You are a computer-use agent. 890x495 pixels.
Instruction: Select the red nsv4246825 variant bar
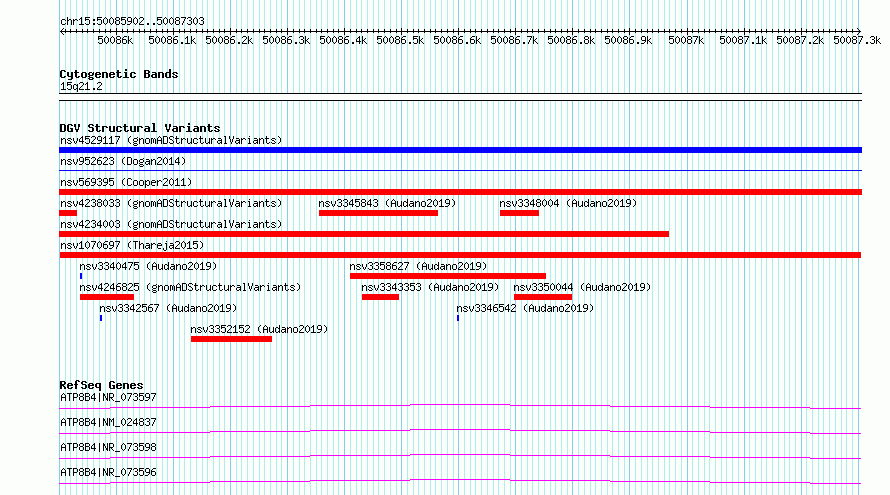tap(107, 297)
